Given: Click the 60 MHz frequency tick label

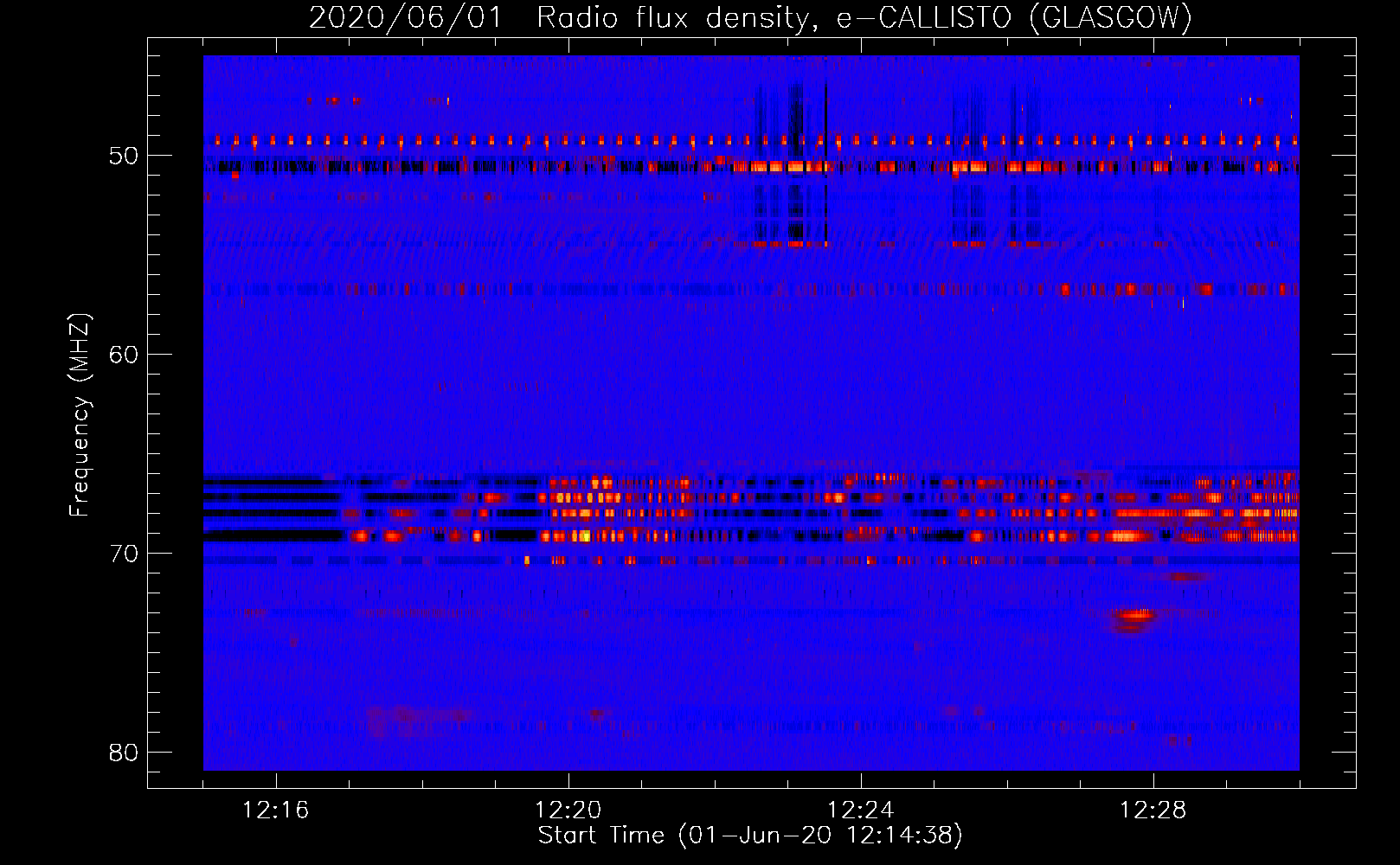Looking at the screenshot, I should click(x=123, y=355).
